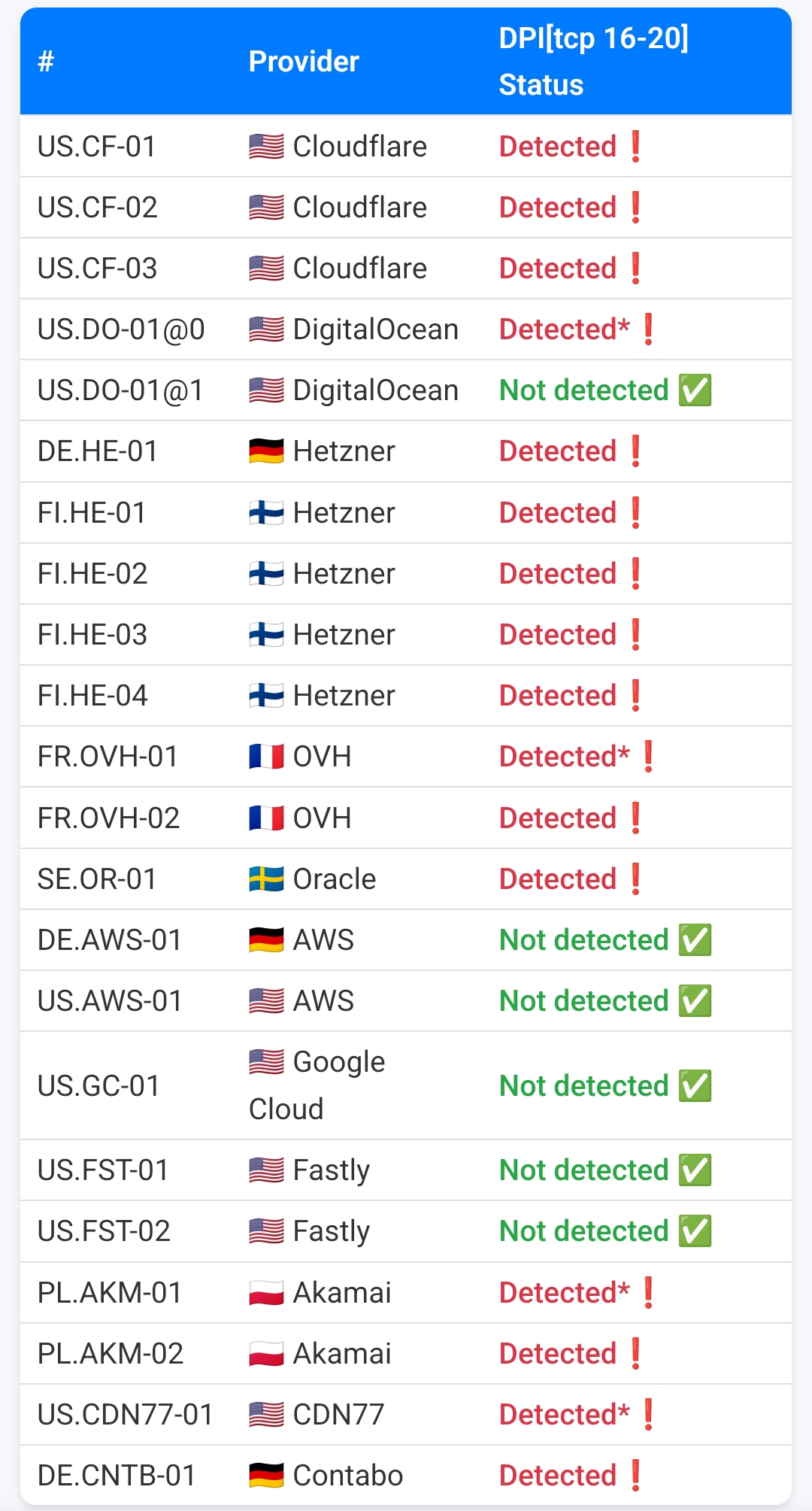The height and width of the screenshot is (1511, 812).
Task: Click the German flag in the DE.HE-01 row
Action: (x=266, y=451)
